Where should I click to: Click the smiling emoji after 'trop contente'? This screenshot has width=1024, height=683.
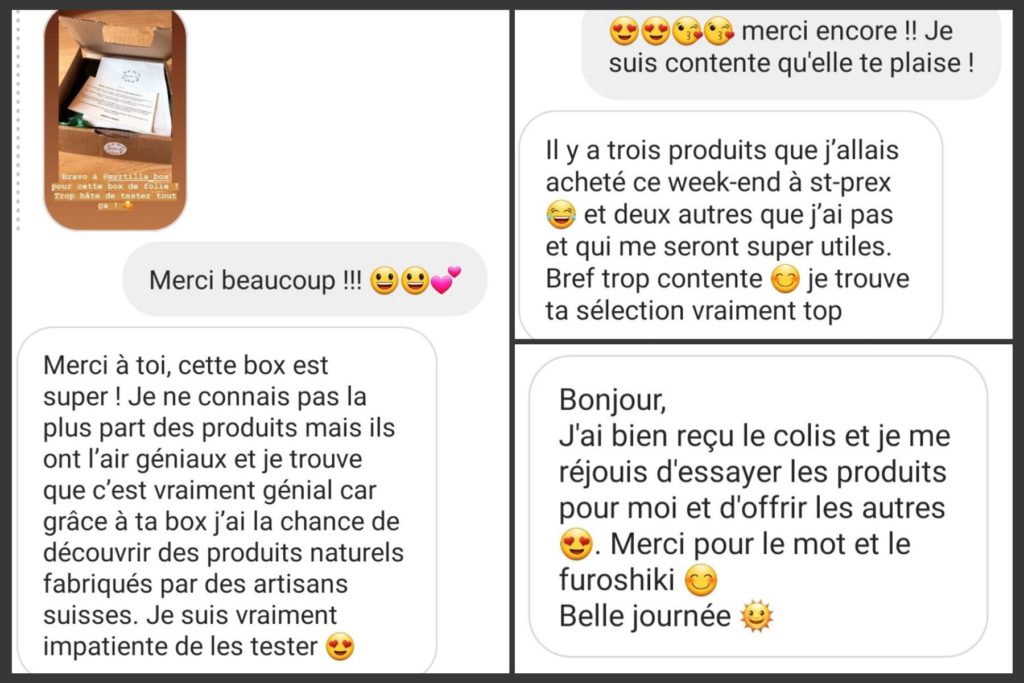pyautogui.click(x=785, y=279)
